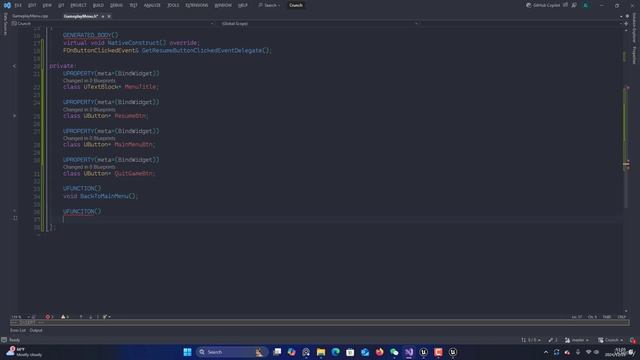Open the notifications bell in status bar
The width and height of the screenshot is (640, 360).
point(633,340)
